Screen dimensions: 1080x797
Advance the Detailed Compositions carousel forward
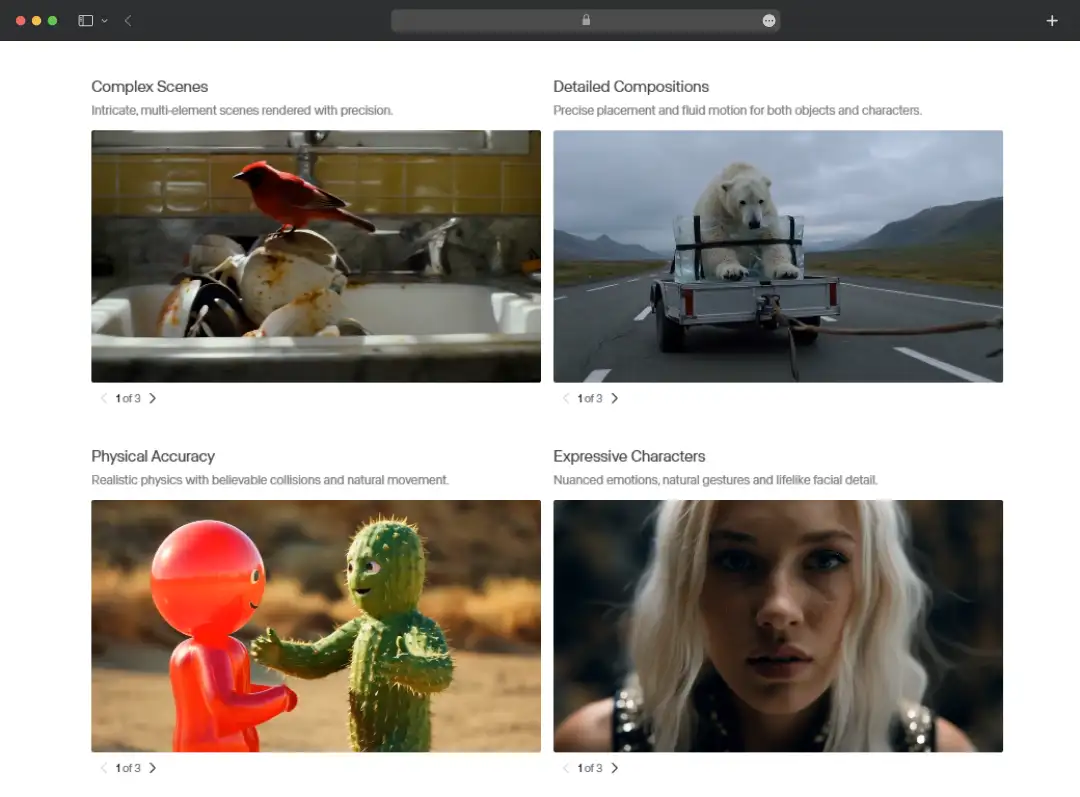coord(615,398)
